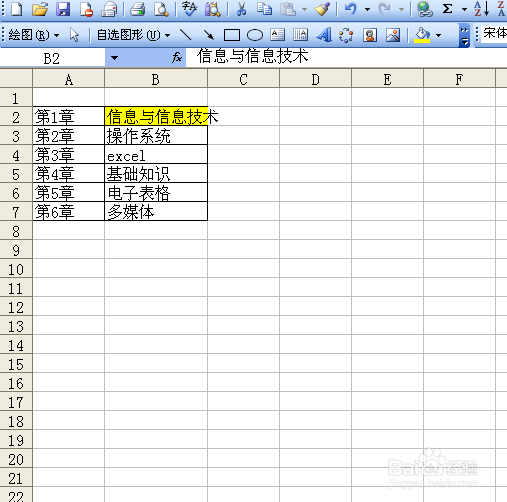
Task: Select cell containing 第1章
Action: [x=69, y=116]
